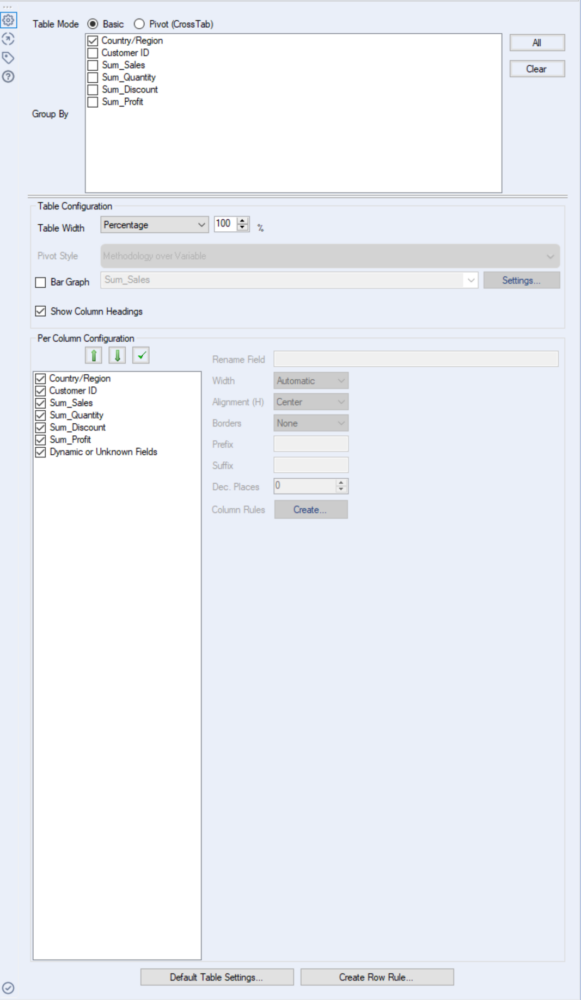The image size is (581, 1000).
Task: Increase table width percentage stepper
Action: (x=243, y=221)
